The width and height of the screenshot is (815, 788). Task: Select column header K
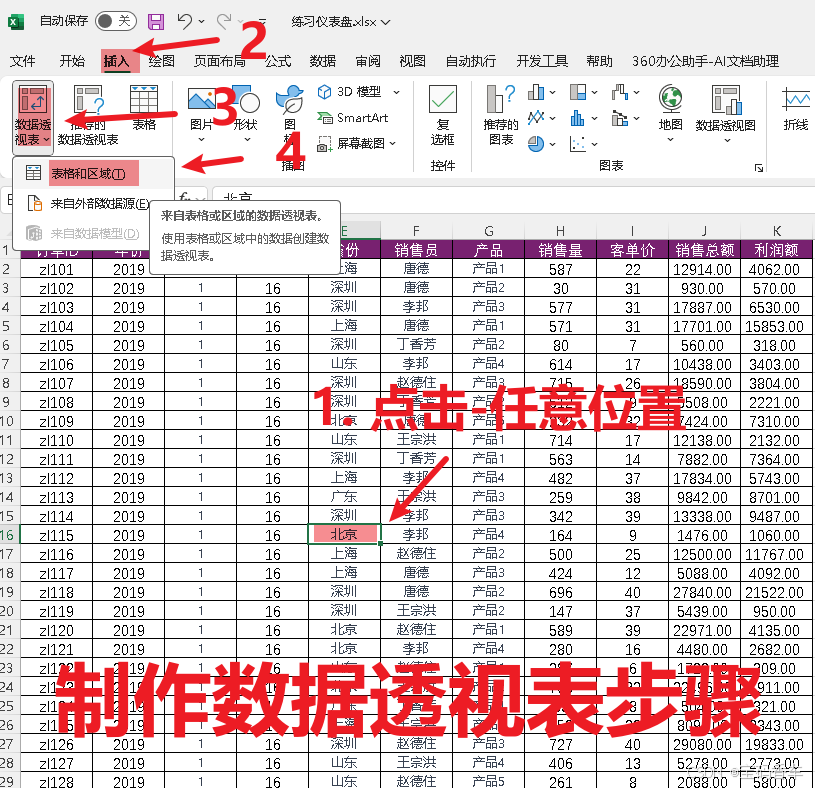click(x=777, y=231)
